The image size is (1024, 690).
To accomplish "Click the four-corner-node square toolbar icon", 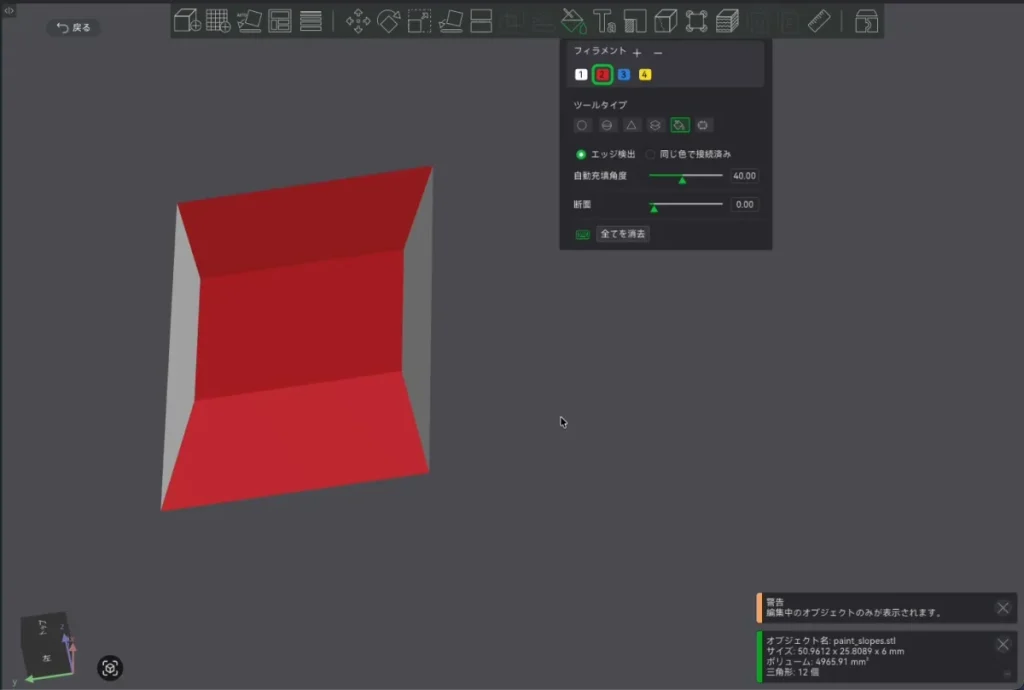I will [696, 21].
